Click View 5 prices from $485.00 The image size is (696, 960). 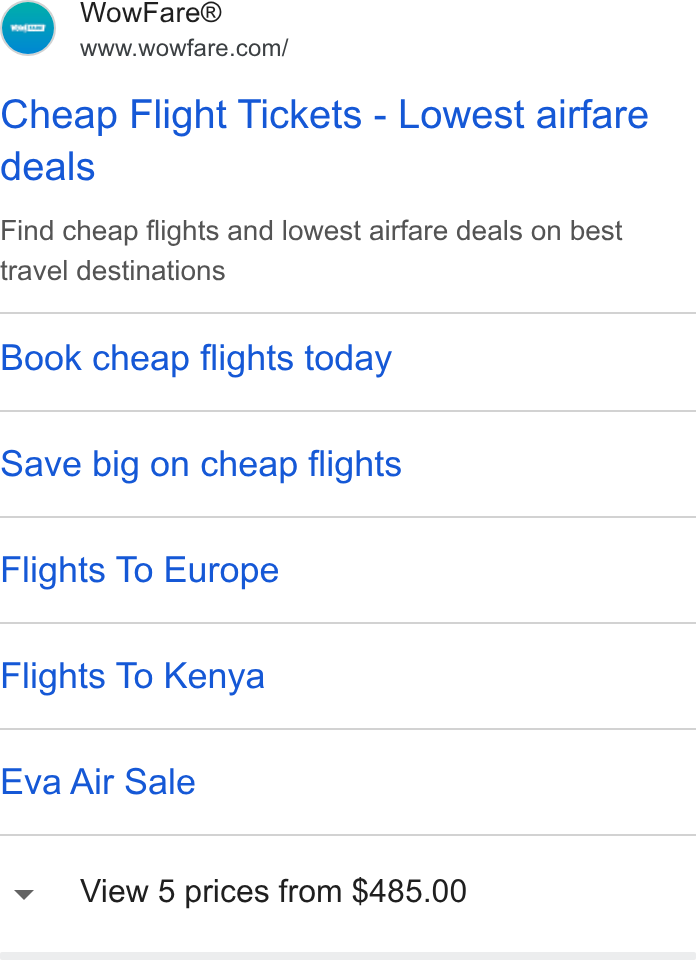coord(273,891)
